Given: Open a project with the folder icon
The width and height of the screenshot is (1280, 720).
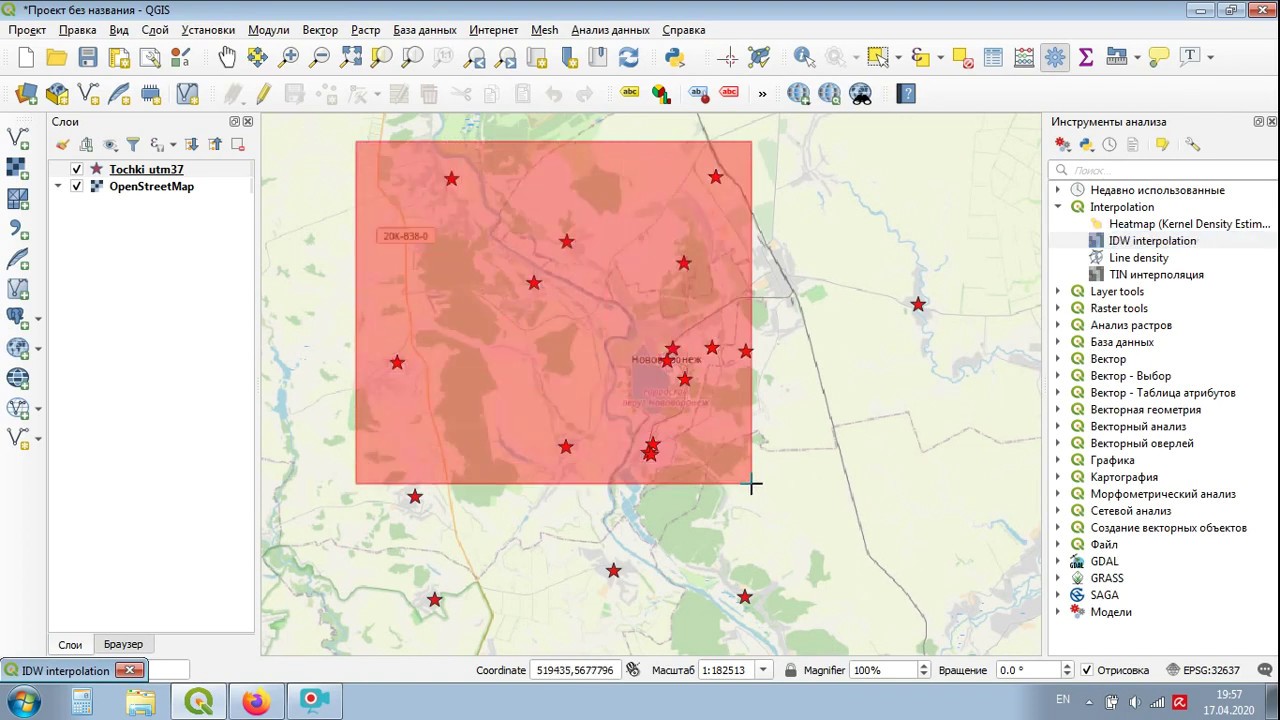Looking at the screenshot, I should [57, 57].
